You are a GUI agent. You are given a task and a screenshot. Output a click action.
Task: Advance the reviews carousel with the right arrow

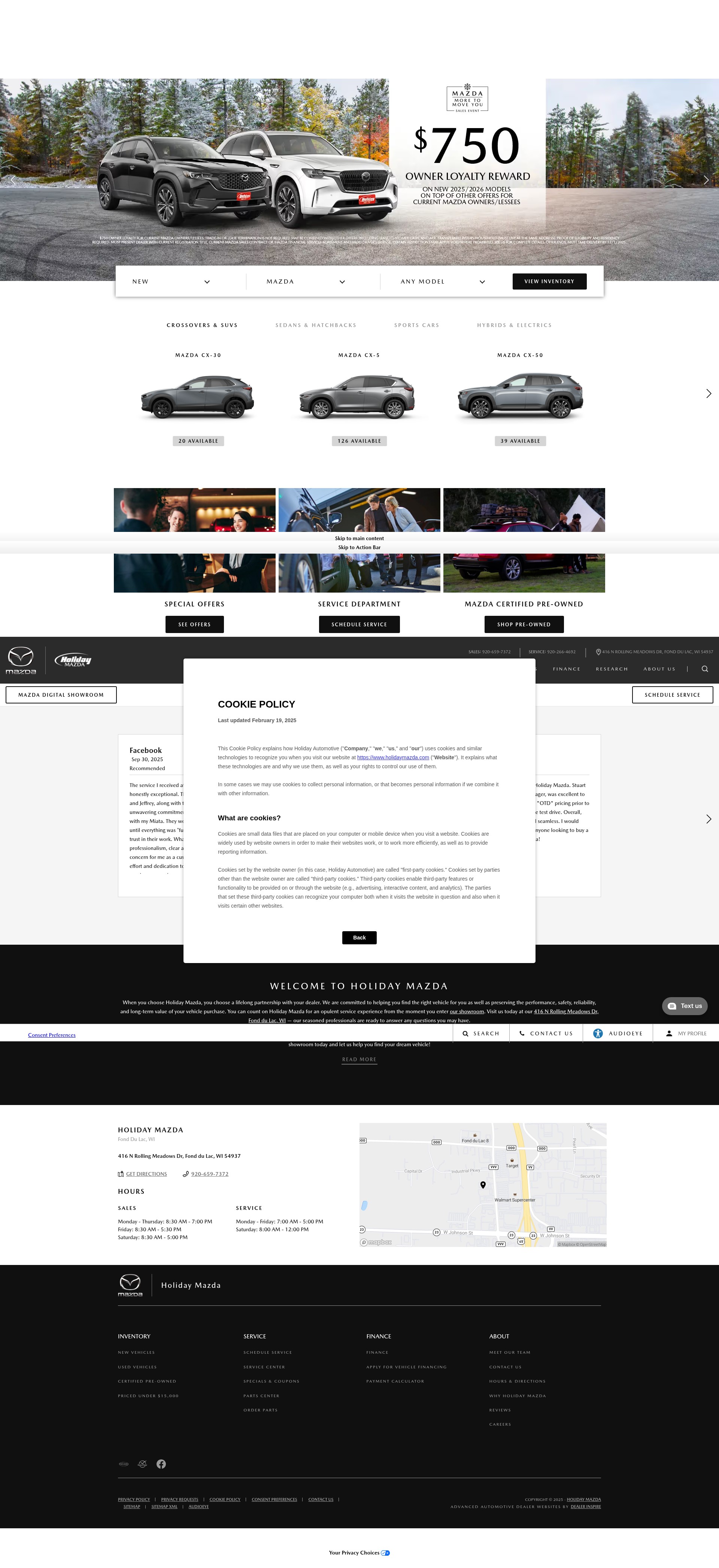tap(709, 819)
